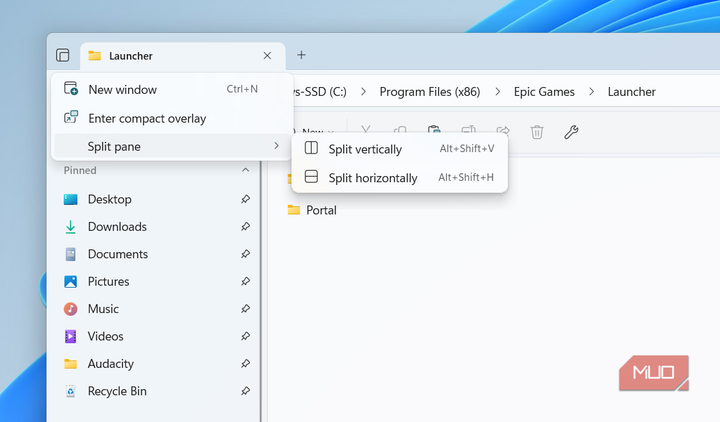Unpin Audacity using its pin icon
This screenshot has height=422, width=720.
click(x=245, y=364)
